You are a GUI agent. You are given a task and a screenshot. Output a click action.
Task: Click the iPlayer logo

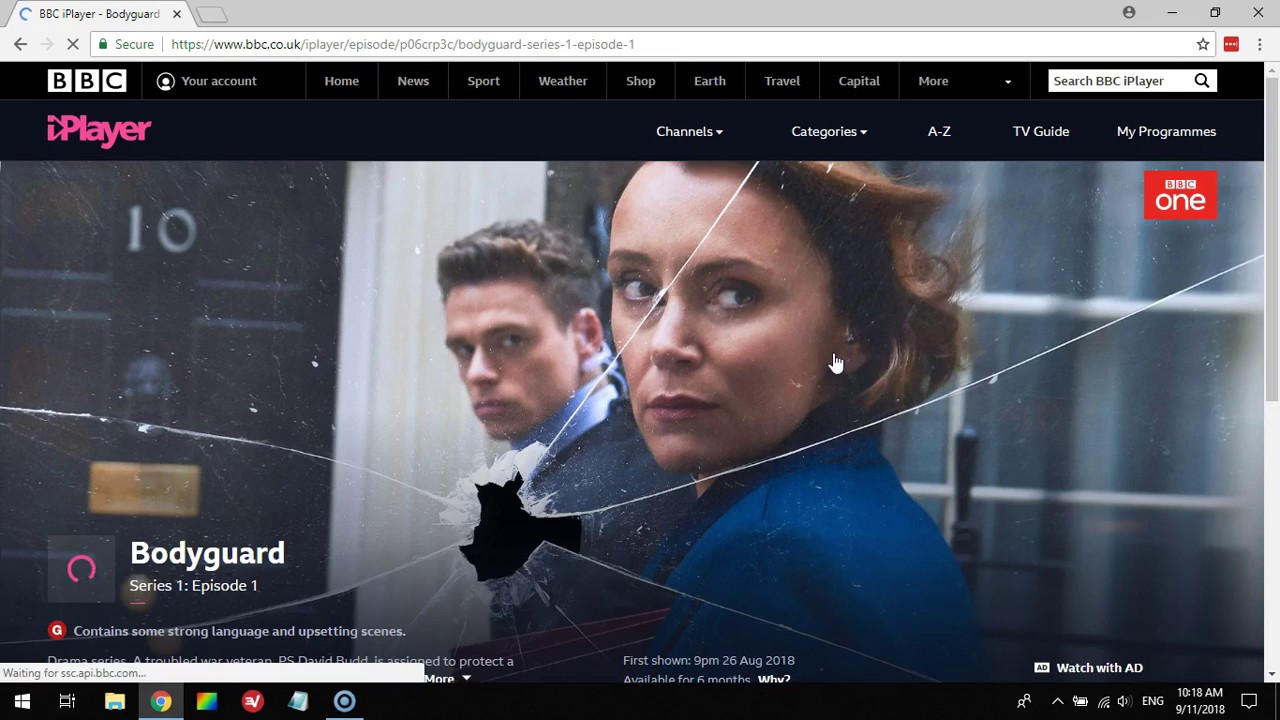tap(99, 131)
